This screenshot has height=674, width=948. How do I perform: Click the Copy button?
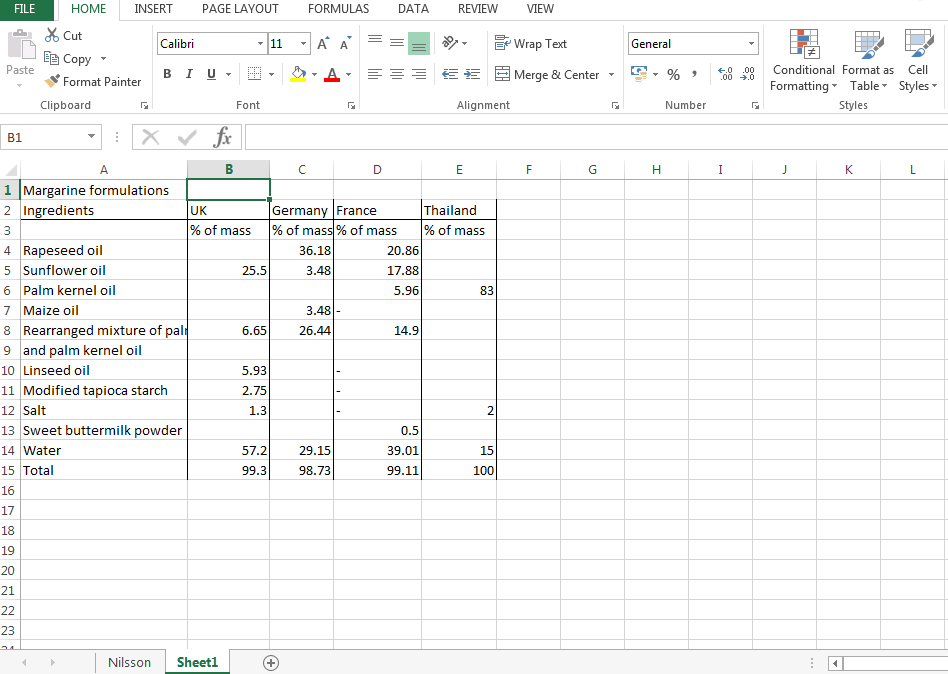(68, 59)
